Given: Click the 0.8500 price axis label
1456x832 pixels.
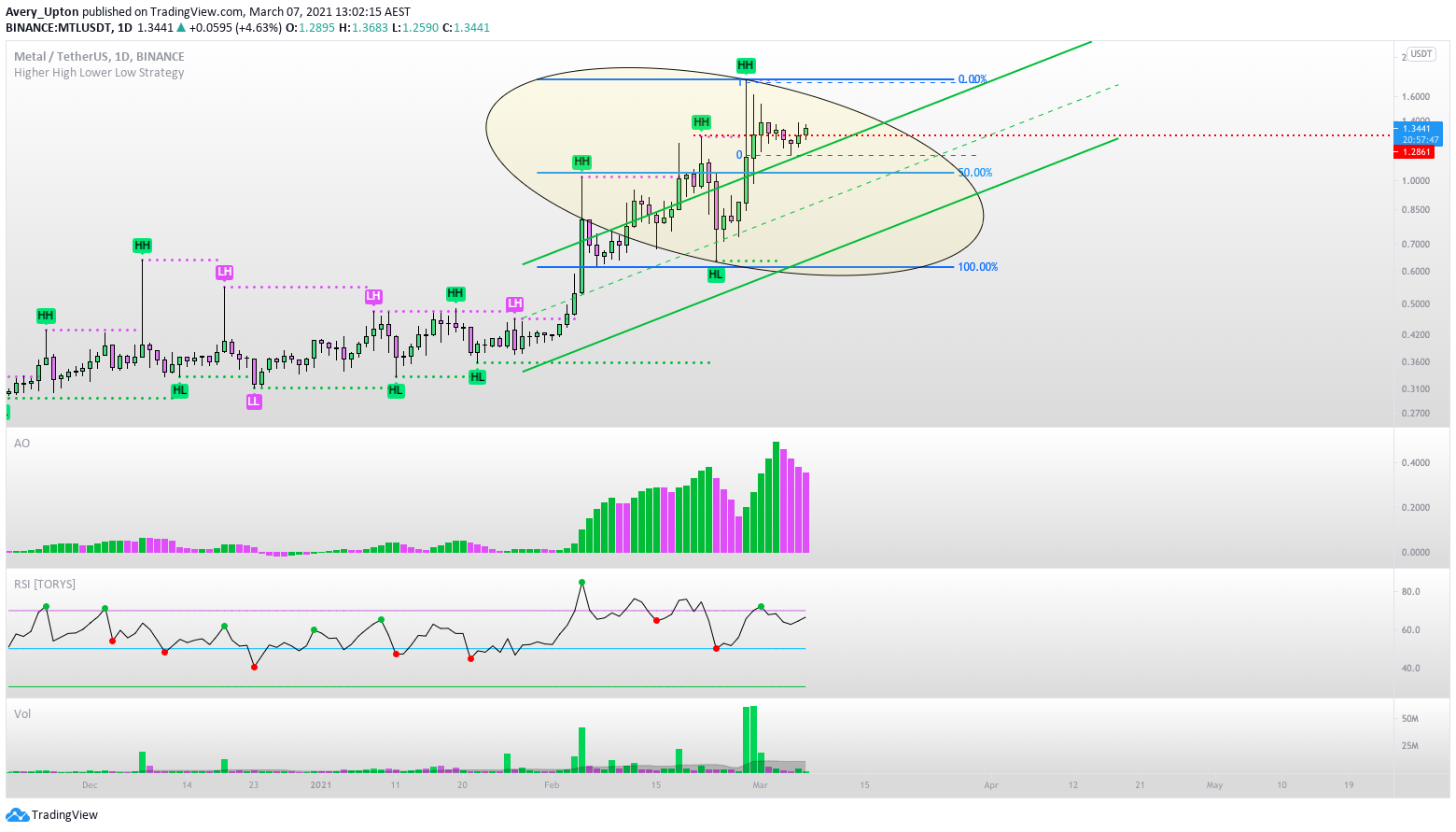Looking at the screenshot, I should point(1416,210).
